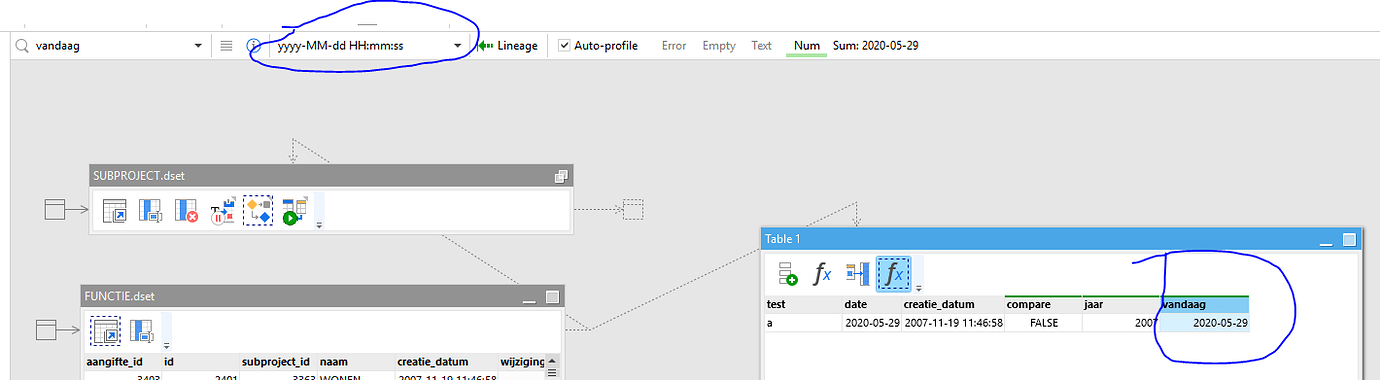Screen dimensions: 1380x380
Task: Click the remove-column icon in SUBPROJECT.dset
Action: 186,210
